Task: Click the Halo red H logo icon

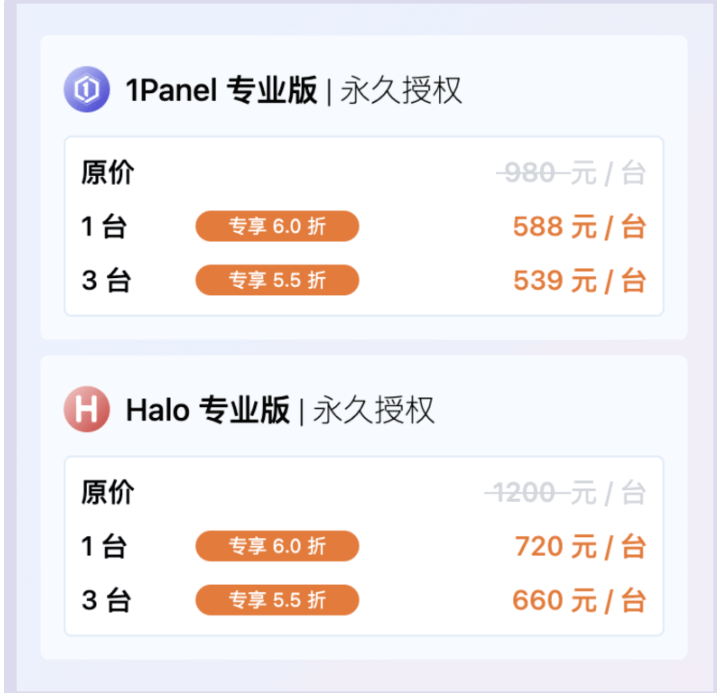Action: tap(86, 409)
